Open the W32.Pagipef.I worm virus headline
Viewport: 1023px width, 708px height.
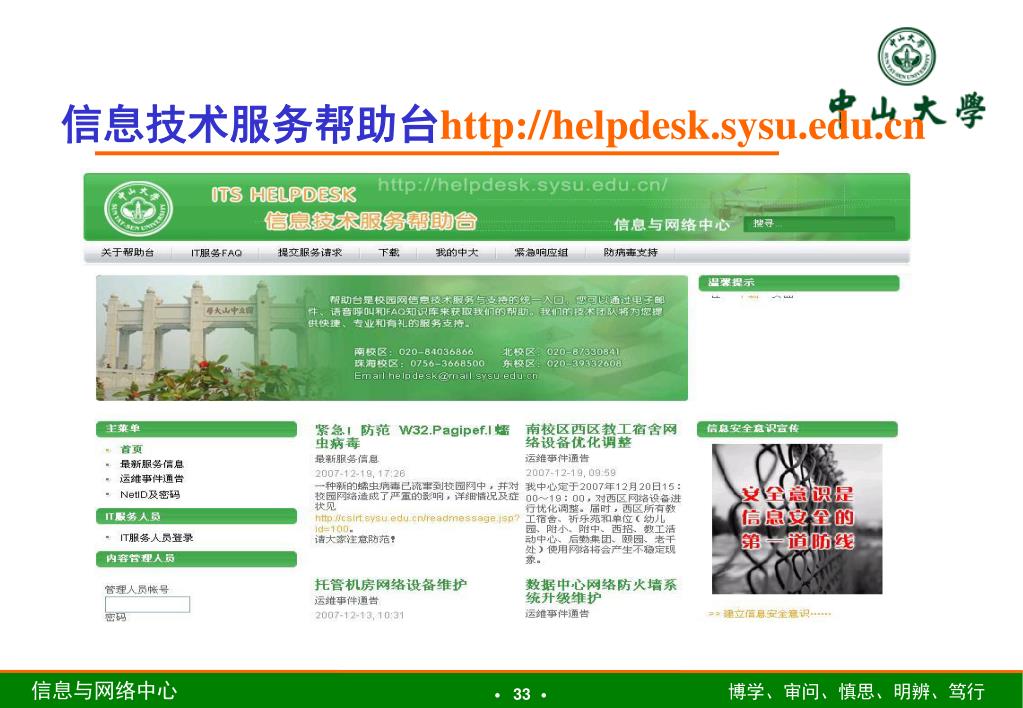(x=412, y=436)
